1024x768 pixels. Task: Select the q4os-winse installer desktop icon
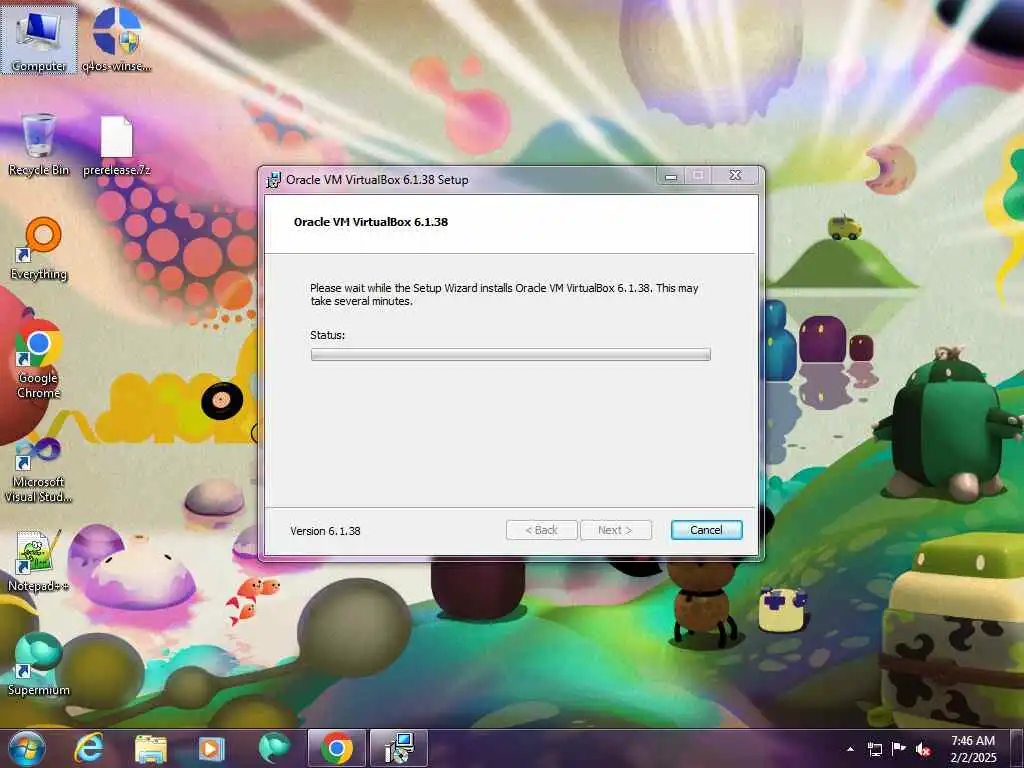click(116, 40)
